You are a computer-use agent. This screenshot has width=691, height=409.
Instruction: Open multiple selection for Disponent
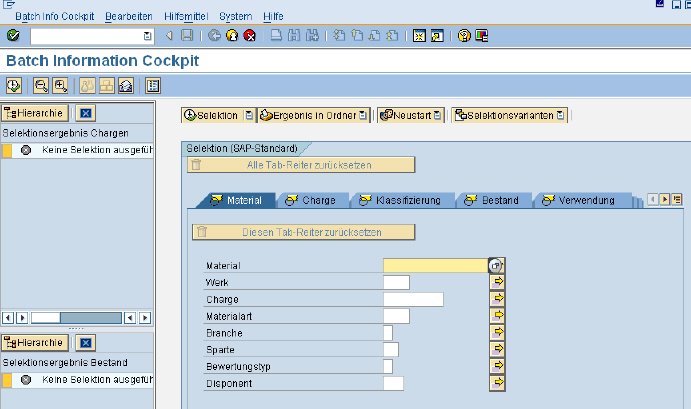[x=498, y=382]
